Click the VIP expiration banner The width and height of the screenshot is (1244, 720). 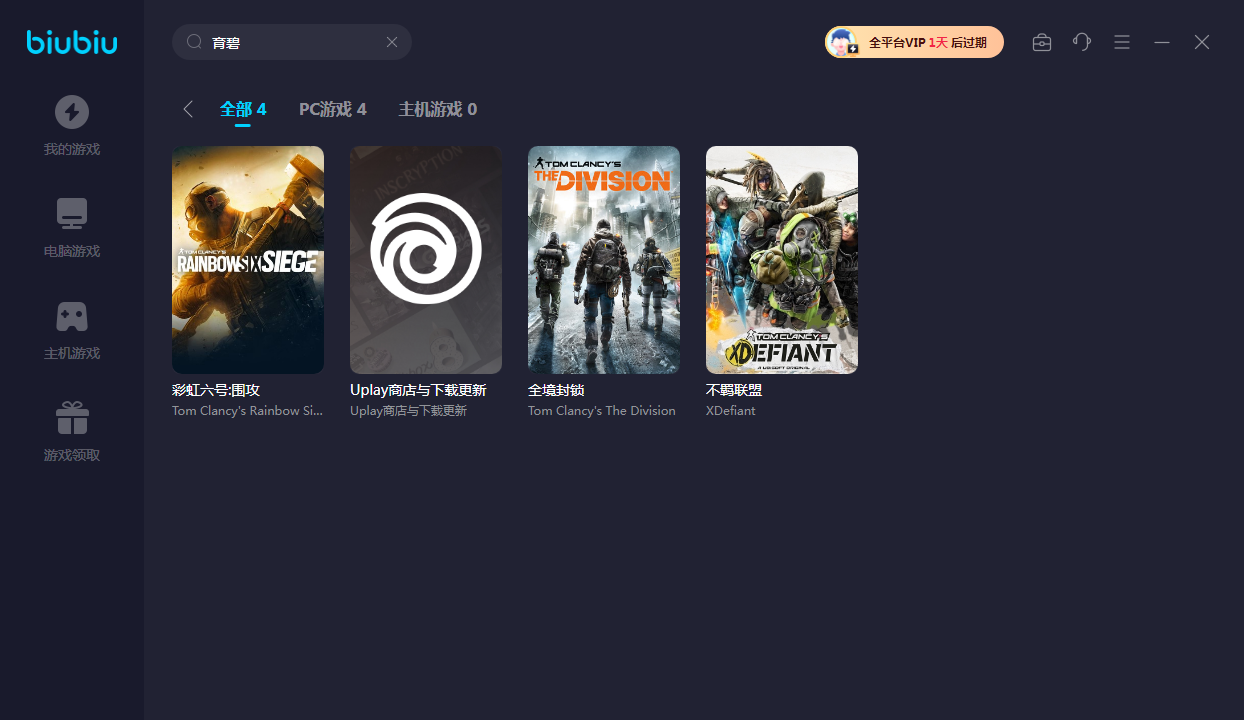tap(926, 42)
